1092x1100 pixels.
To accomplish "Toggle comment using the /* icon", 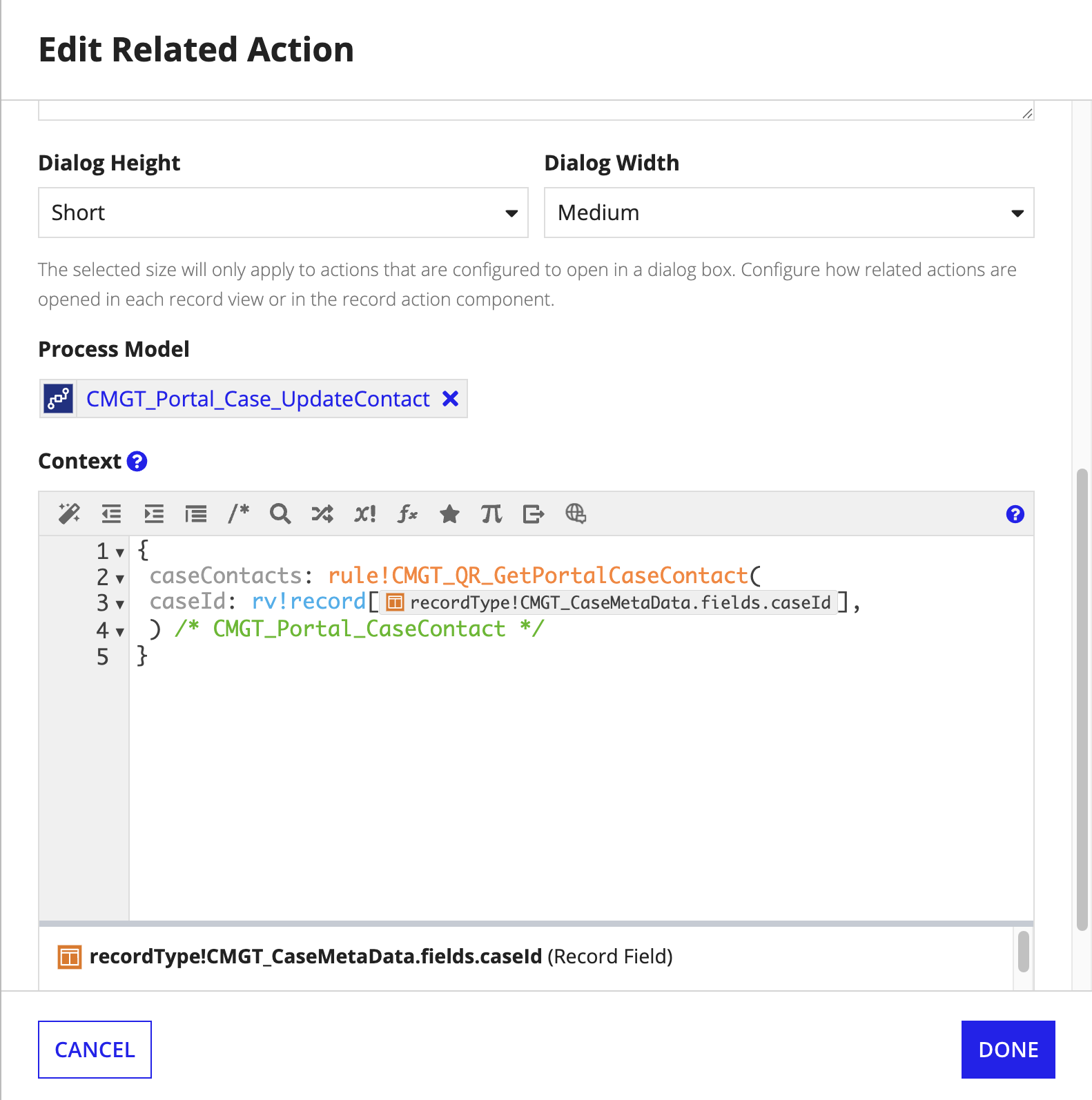I will (239, 513).
